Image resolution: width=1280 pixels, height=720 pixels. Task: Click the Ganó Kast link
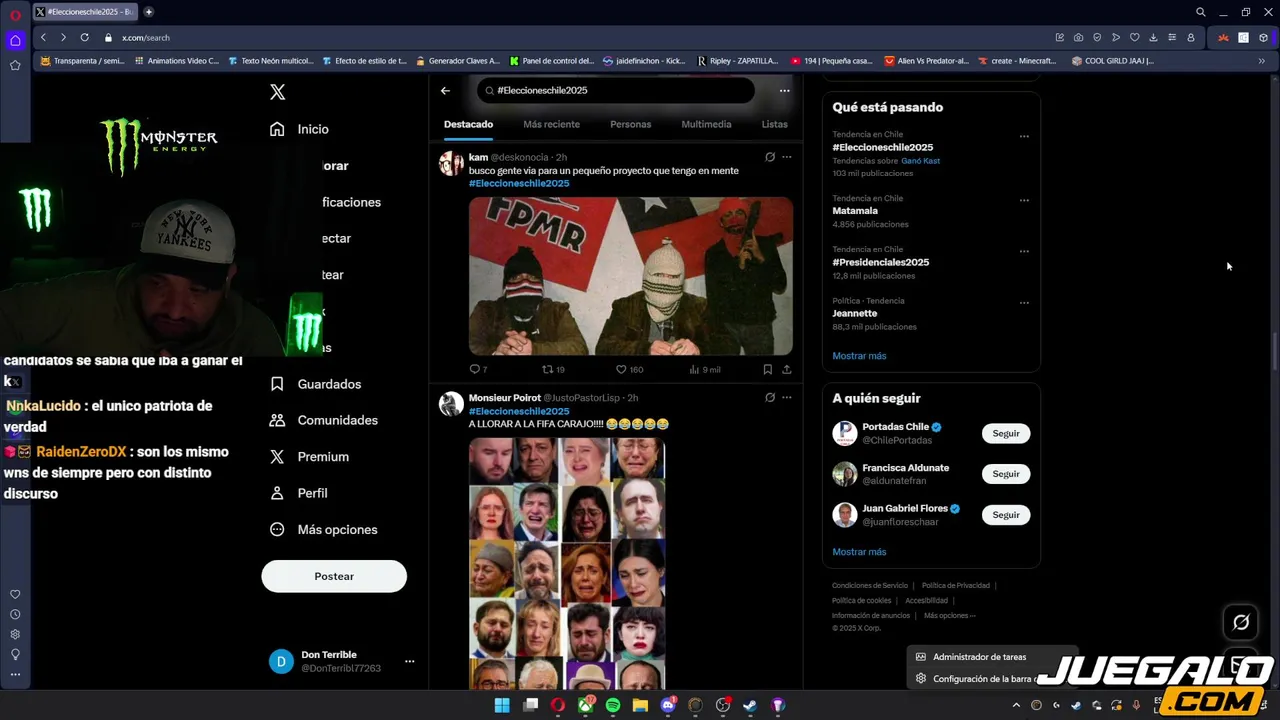click(x=920, y=160)
